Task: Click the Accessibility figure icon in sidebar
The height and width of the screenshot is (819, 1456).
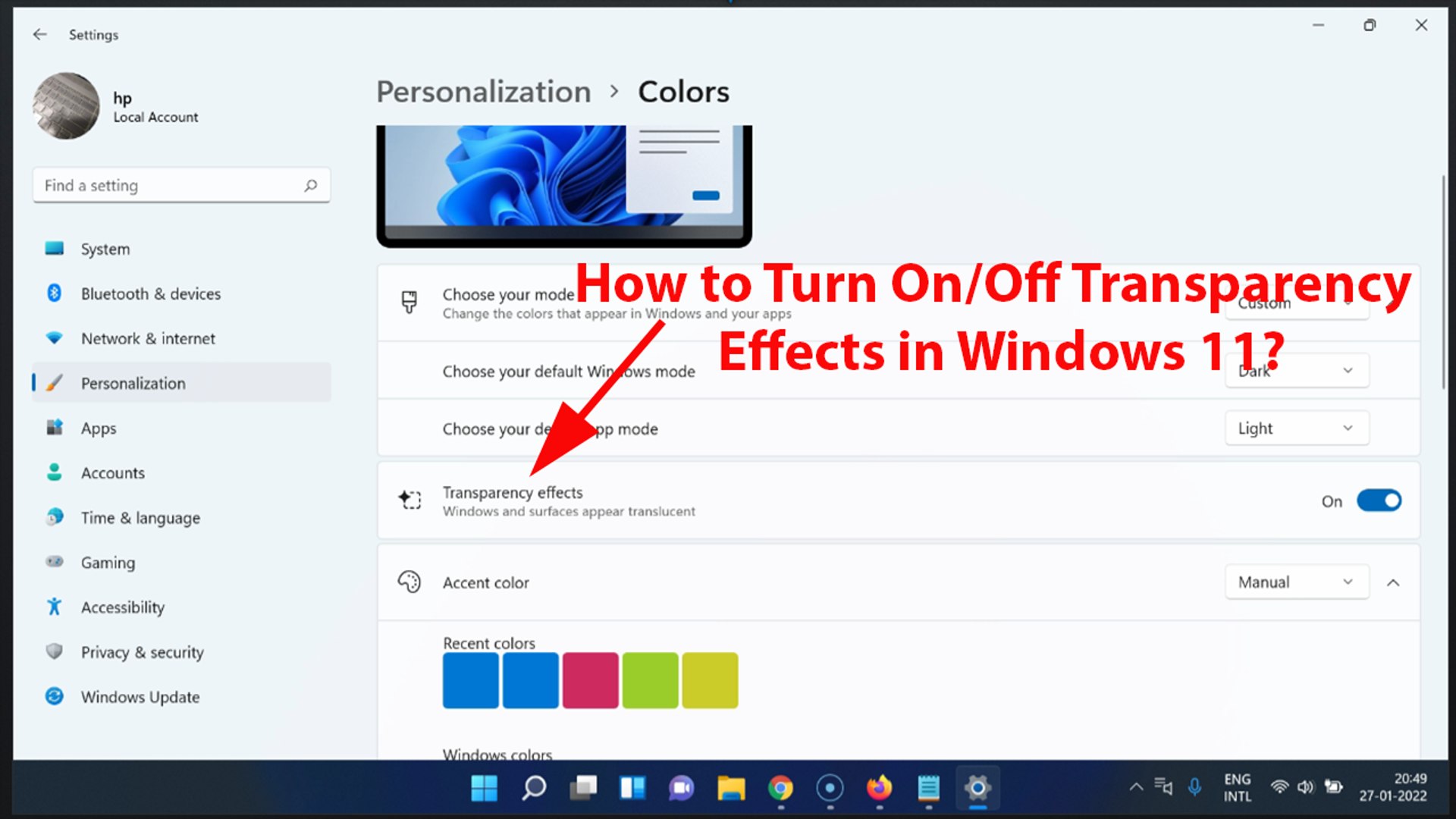Action: coord(54,607)
